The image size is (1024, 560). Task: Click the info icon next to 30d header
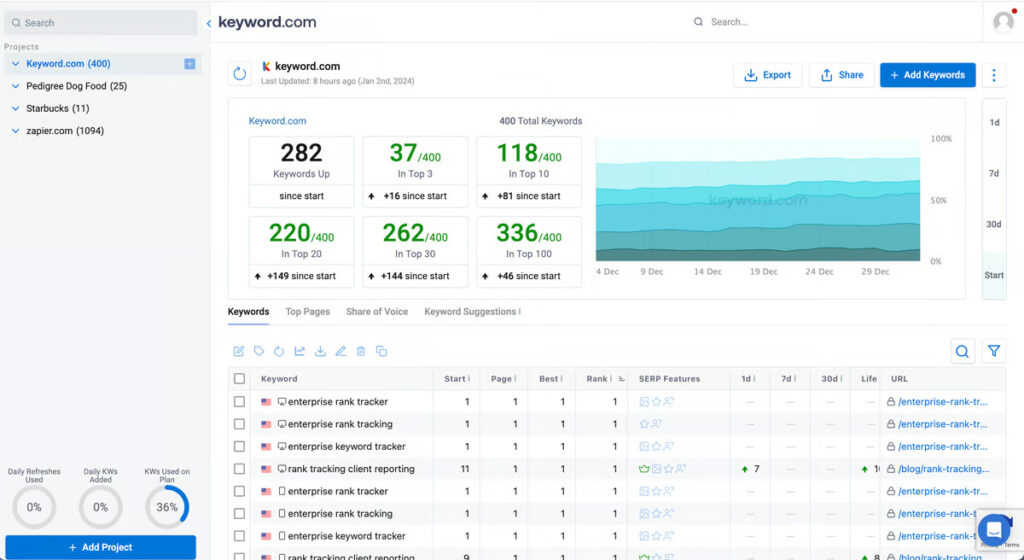[x=841, y=379]
